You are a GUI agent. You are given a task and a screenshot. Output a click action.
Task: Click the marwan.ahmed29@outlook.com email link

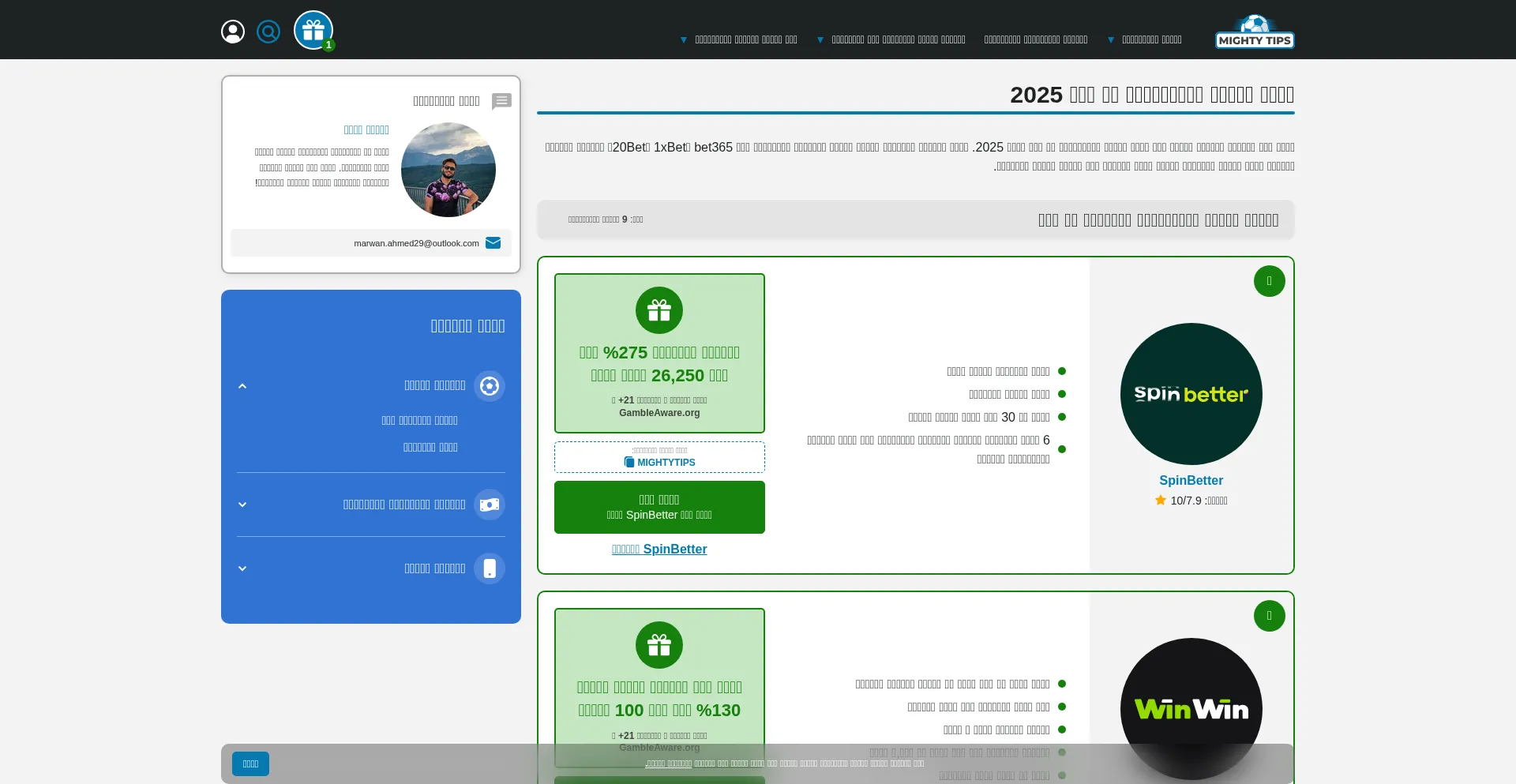tap(416, 243)
